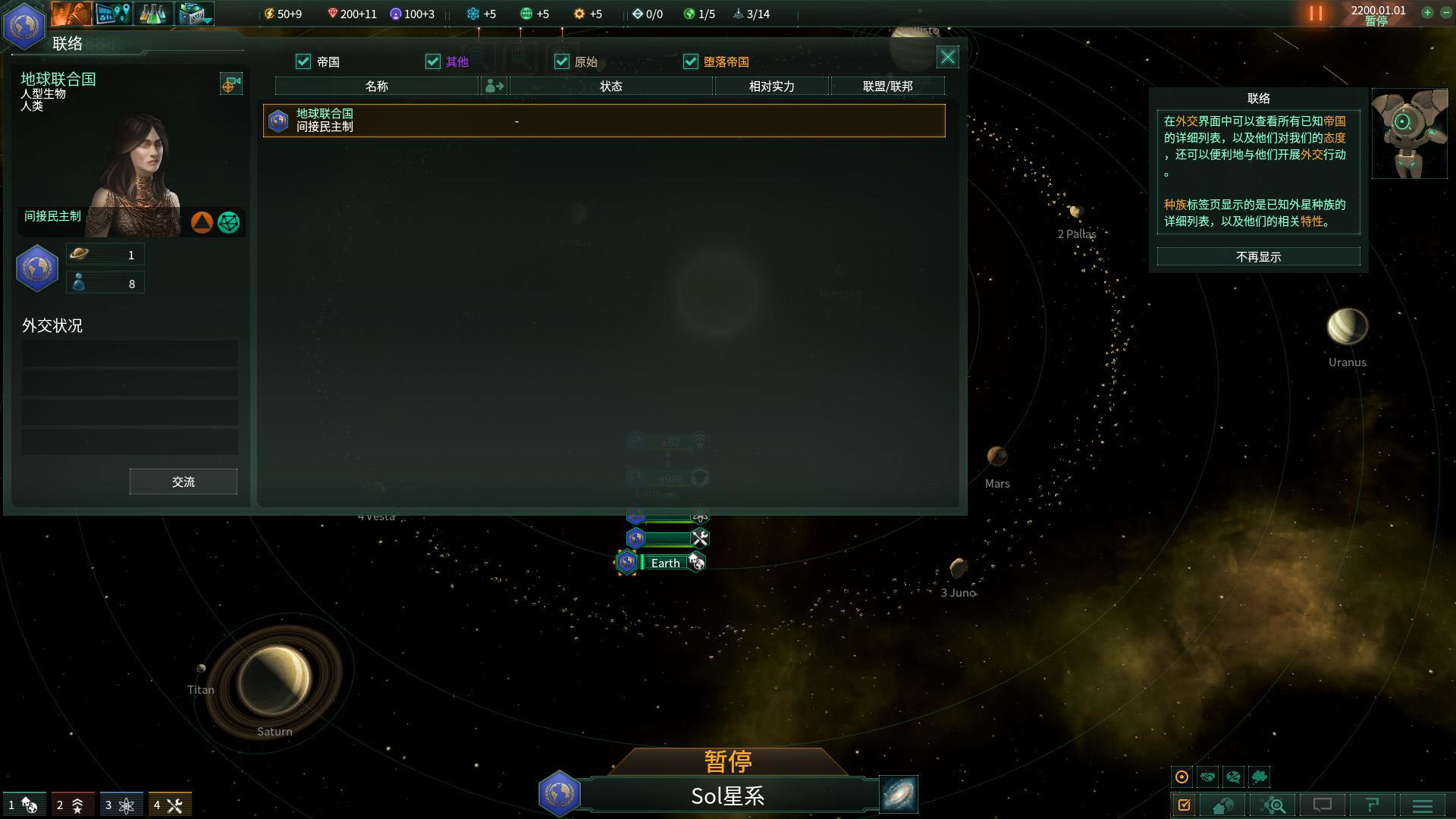Toggle the 帝国 empire filter checkbox

(x=303, y=61)
